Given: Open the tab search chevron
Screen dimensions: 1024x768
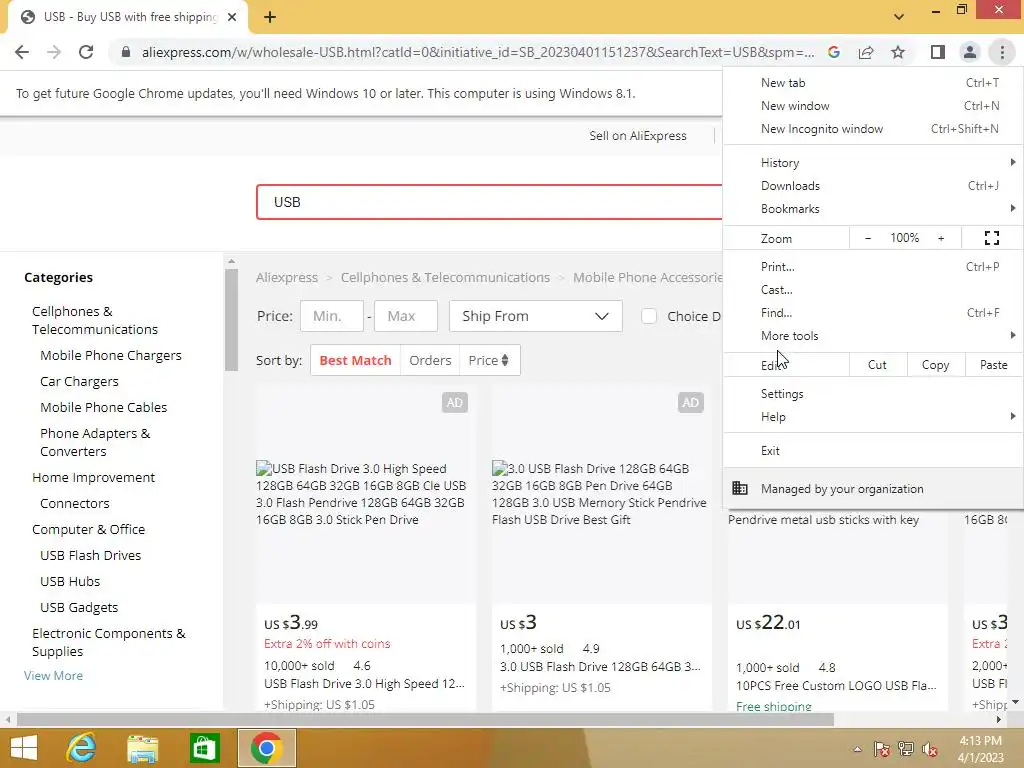Looking at the screenshot, I should point(899,17).
